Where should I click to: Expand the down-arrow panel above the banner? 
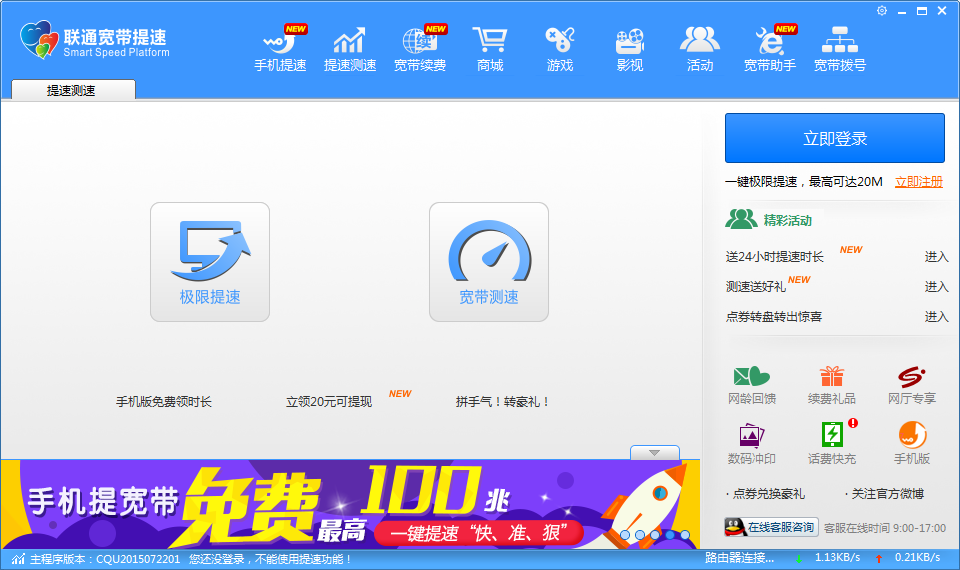coord(655,453)
